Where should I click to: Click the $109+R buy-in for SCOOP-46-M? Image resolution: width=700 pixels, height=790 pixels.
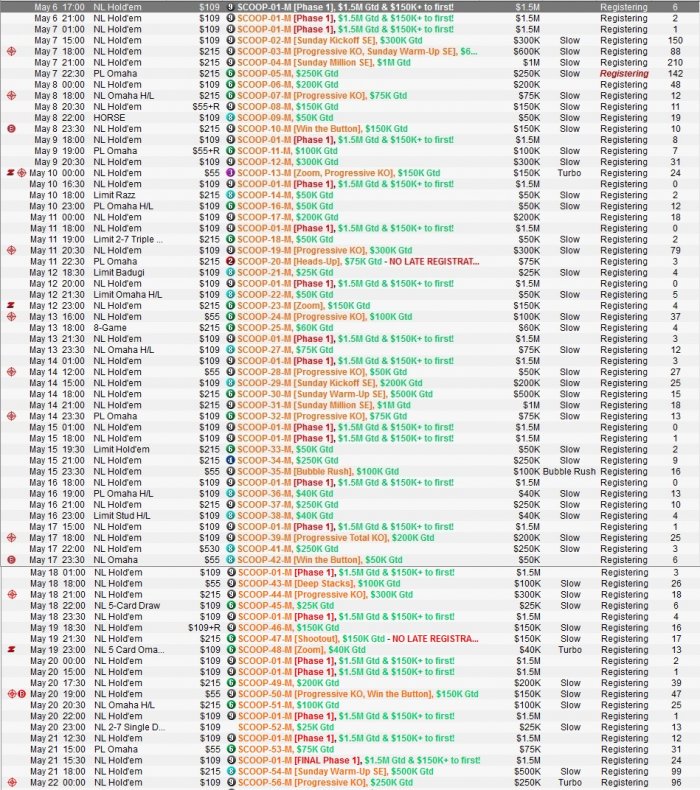point(204,628)
